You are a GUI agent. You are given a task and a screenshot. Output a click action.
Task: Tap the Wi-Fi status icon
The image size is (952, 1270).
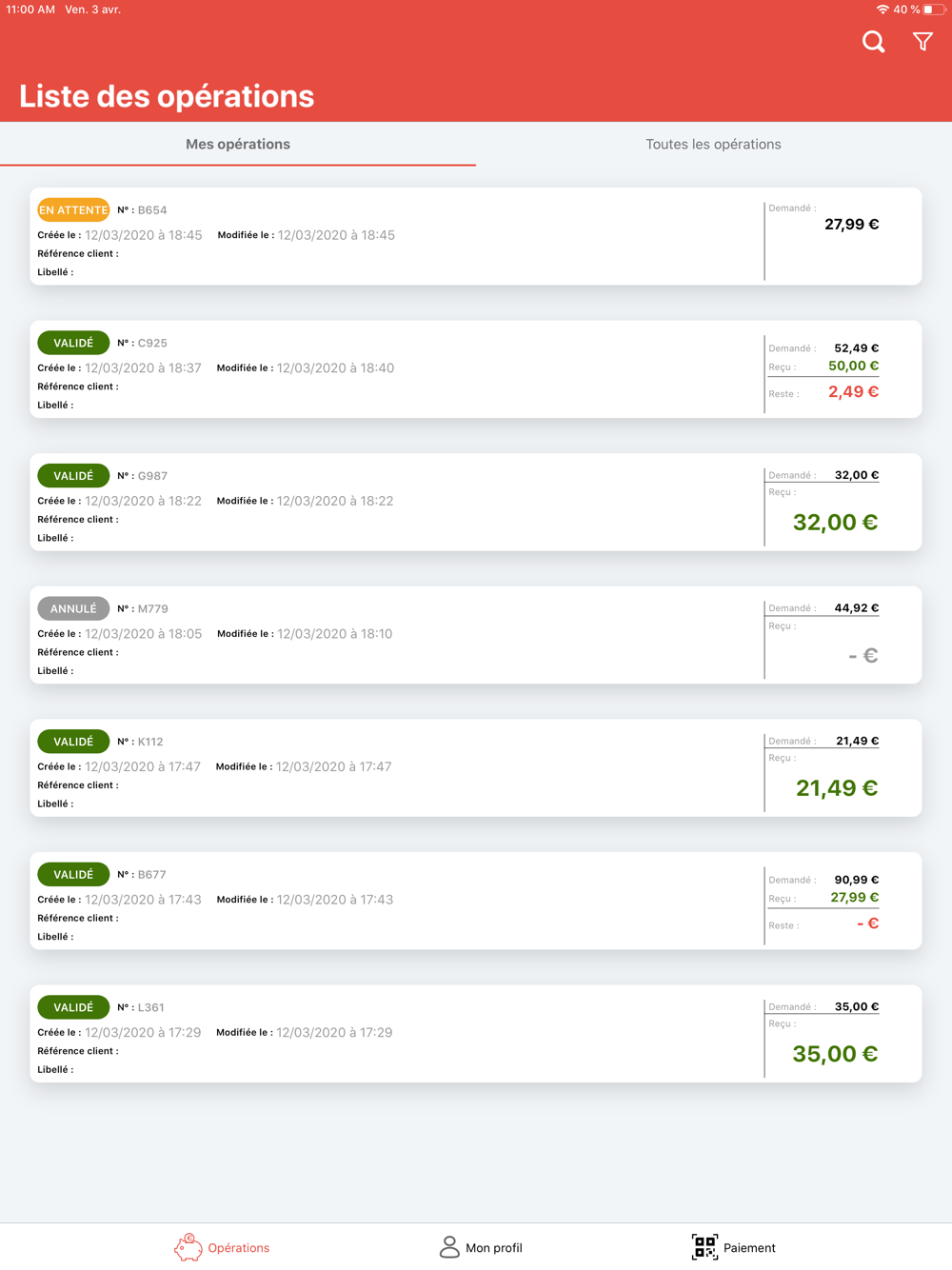(883, 10)
